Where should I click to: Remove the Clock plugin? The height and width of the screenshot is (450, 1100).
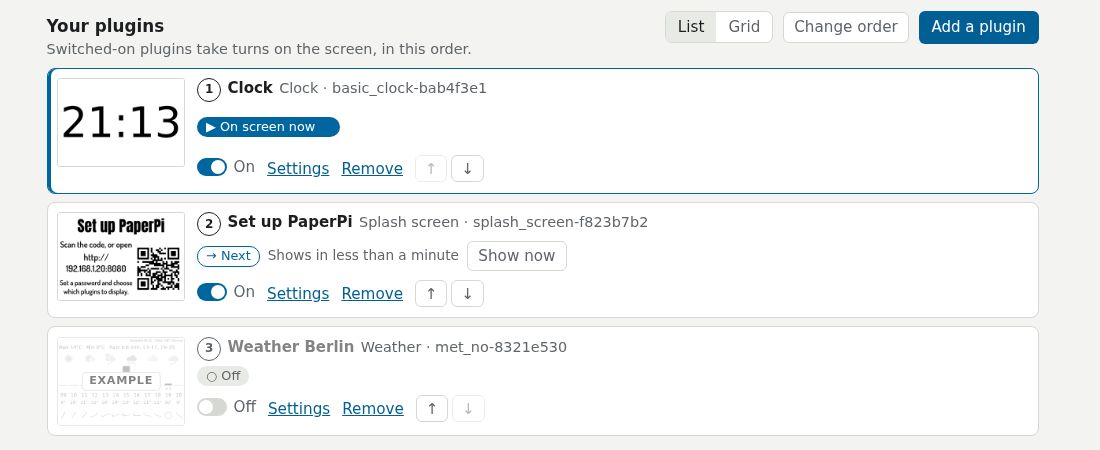tap(372, 168)
